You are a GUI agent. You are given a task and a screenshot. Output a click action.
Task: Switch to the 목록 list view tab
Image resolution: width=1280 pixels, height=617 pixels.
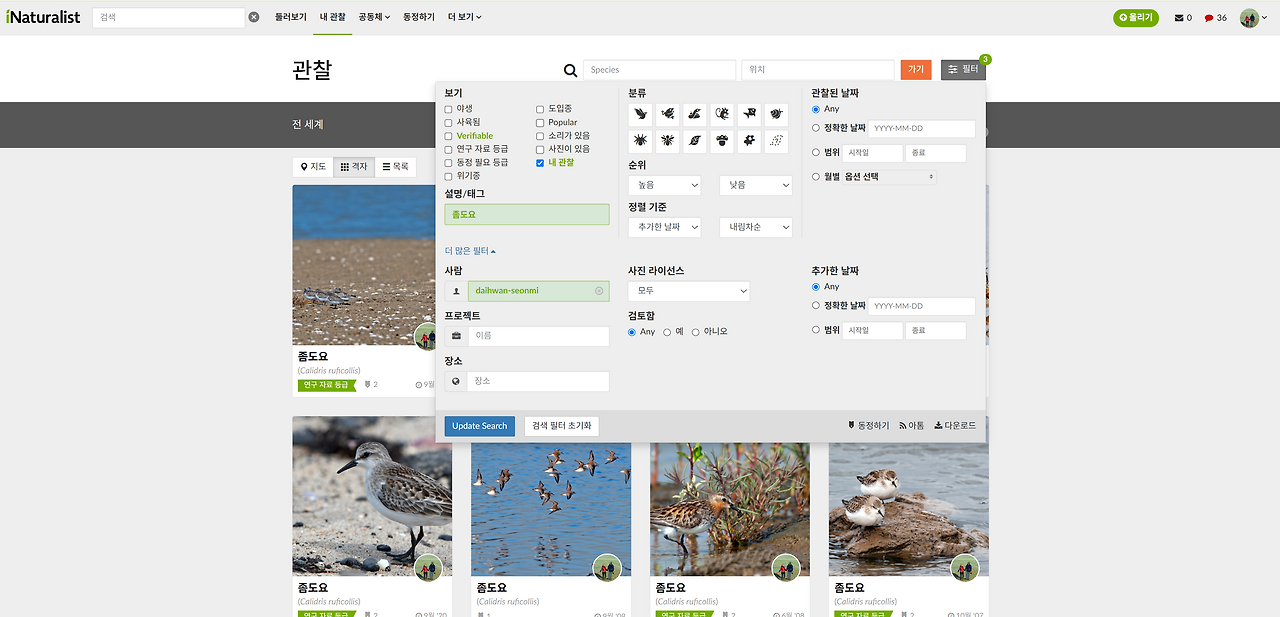(396, 166)
